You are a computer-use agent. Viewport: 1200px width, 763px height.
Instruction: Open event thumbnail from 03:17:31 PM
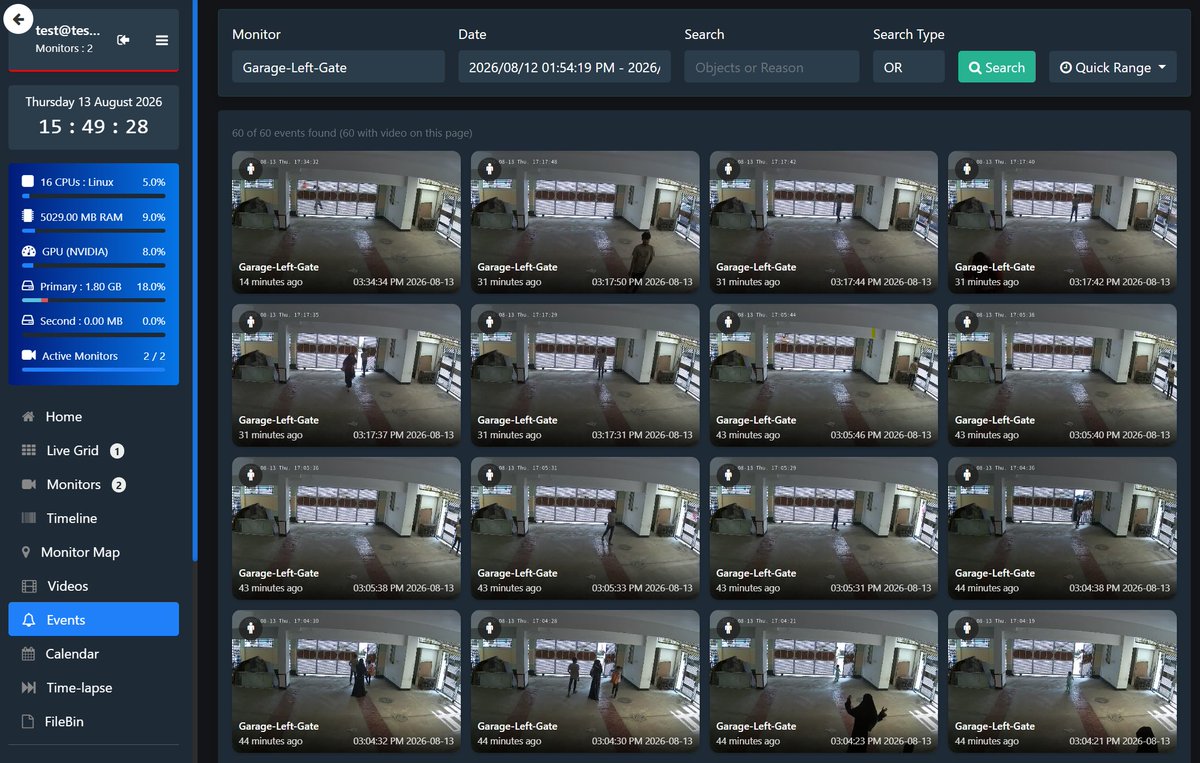pos(585,375)
